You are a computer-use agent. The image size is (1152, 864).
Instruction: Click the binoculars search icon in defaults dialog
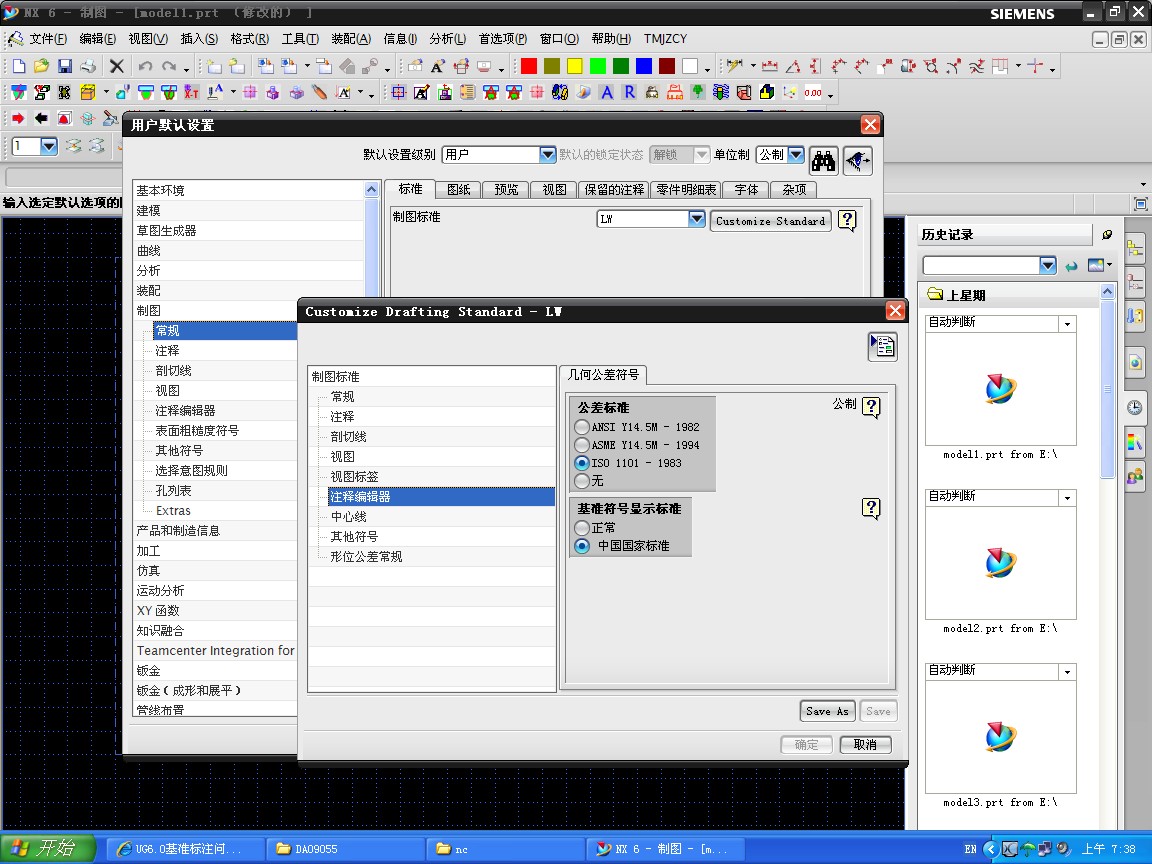[x=824, y=160]
